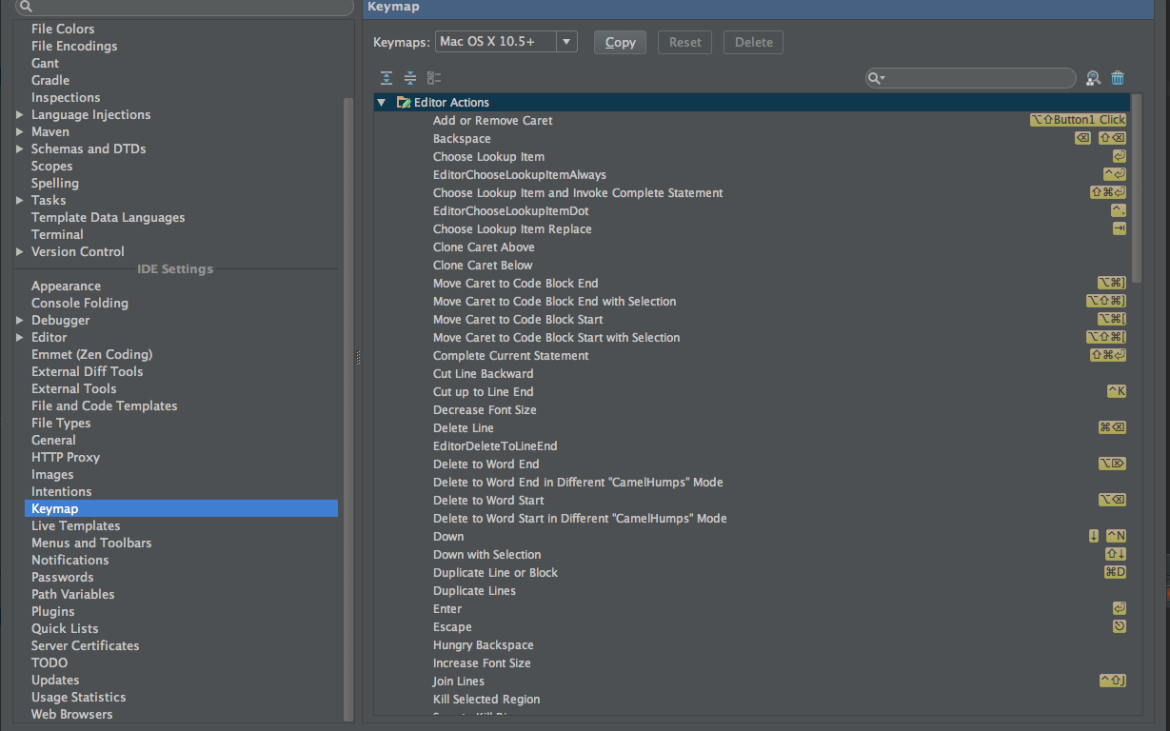Click the disabled Reset button

click(x=684, y=42)
